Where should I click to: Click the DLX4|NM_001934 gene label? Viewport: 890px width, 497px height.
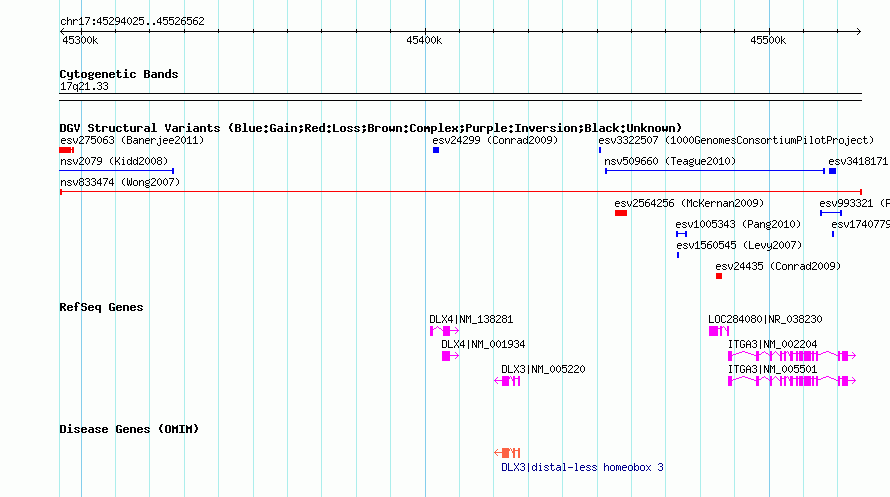tap(483, 344)
